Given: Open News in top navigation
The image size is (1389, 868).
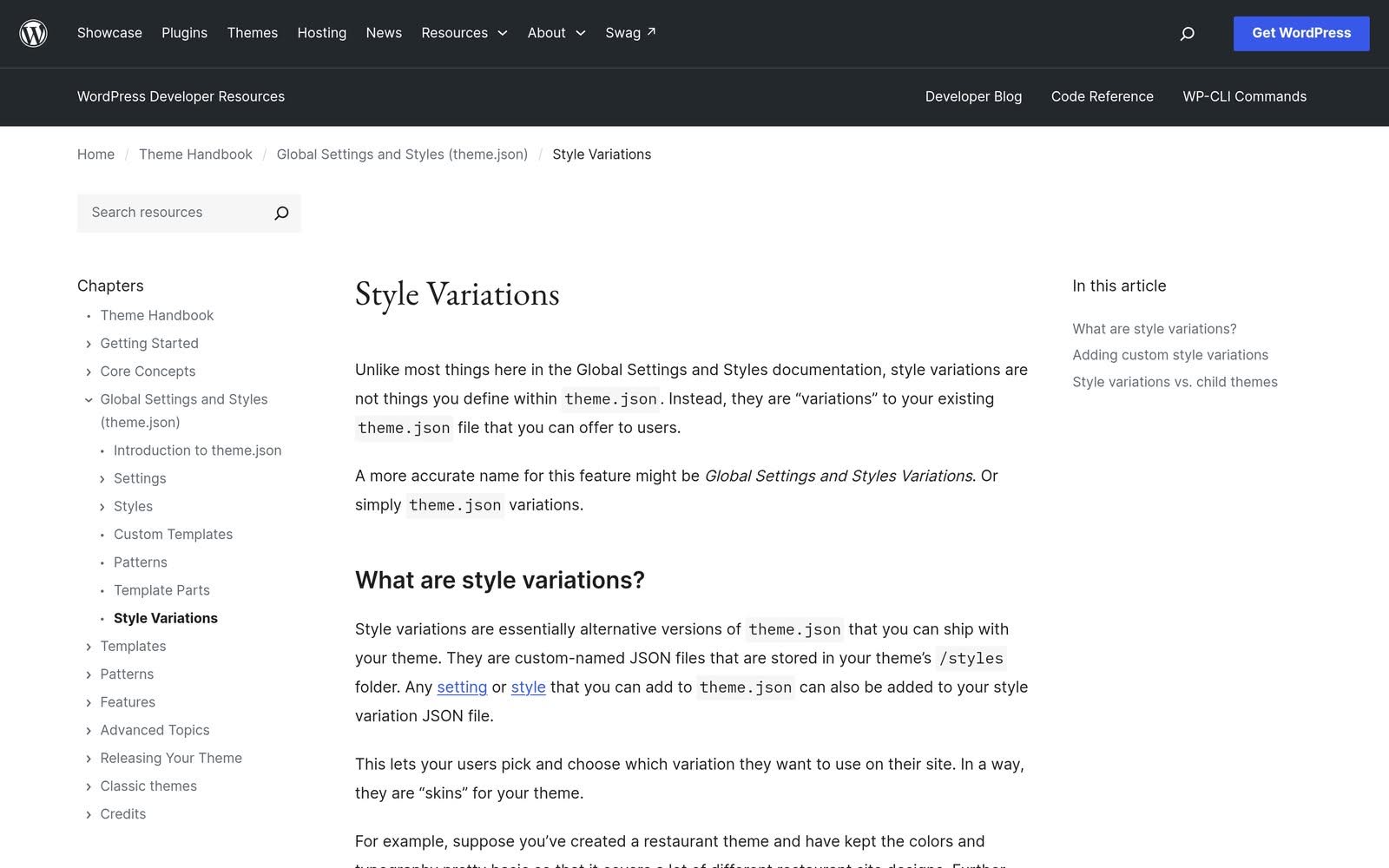Looking at the screenshot, I should click(x=384, y=33).
